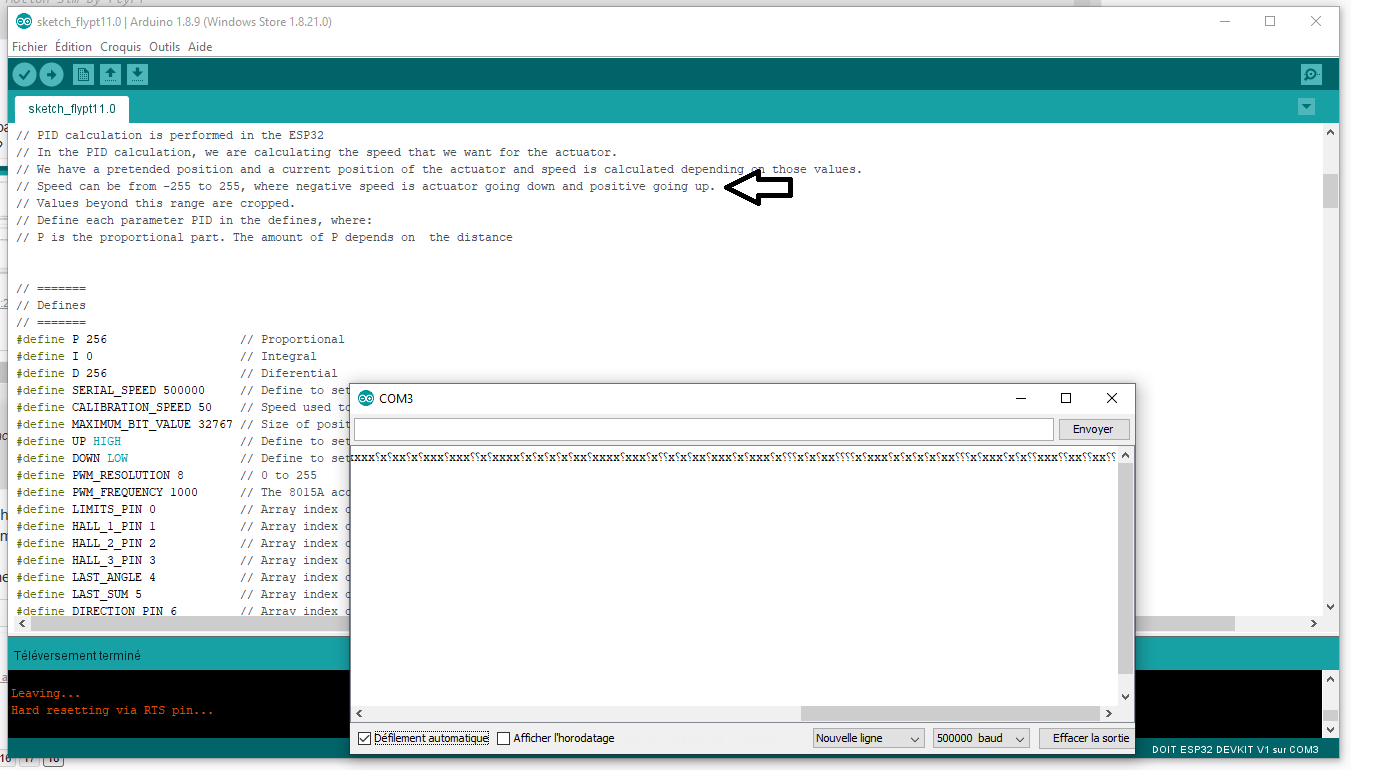Viewport: 1373px width, 770px height.
Task: Open the Croquis menu
Action: (121, 47)
